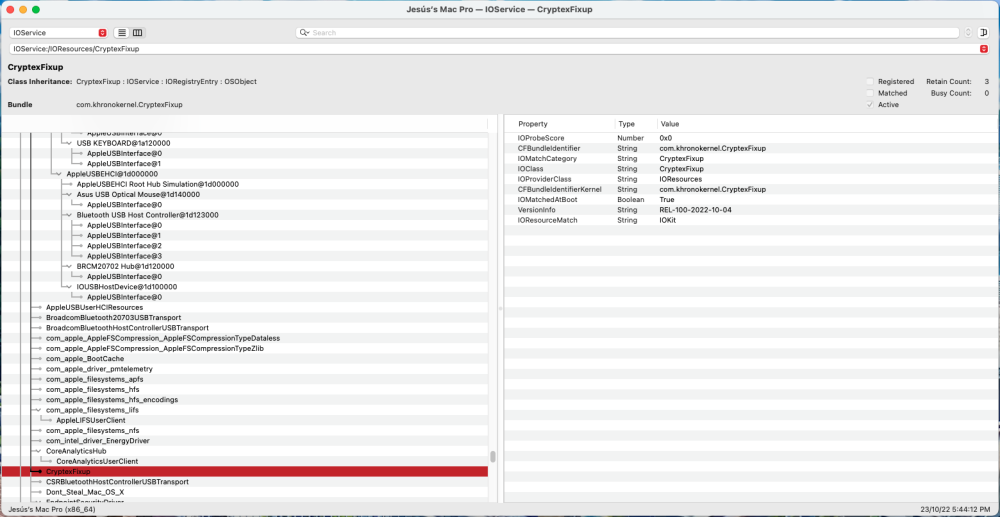
Task: Select com_apple_filesystems_nfs entry
Action: 92,430
